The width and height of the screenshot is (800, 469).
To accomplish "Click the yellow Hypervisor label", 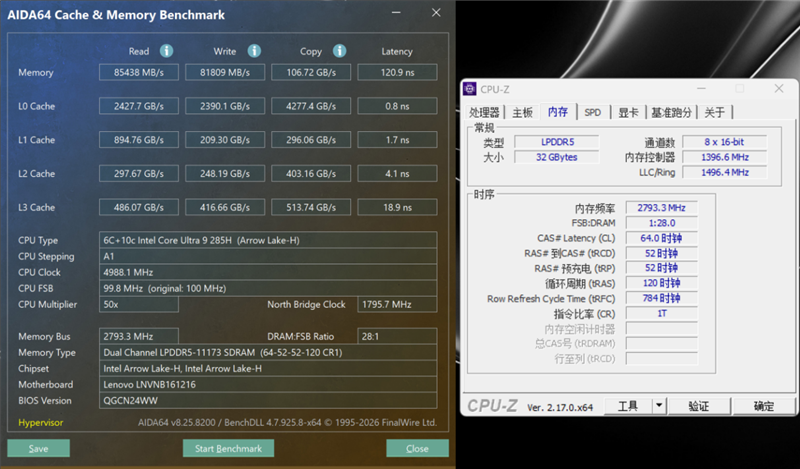I will point(41,423).
